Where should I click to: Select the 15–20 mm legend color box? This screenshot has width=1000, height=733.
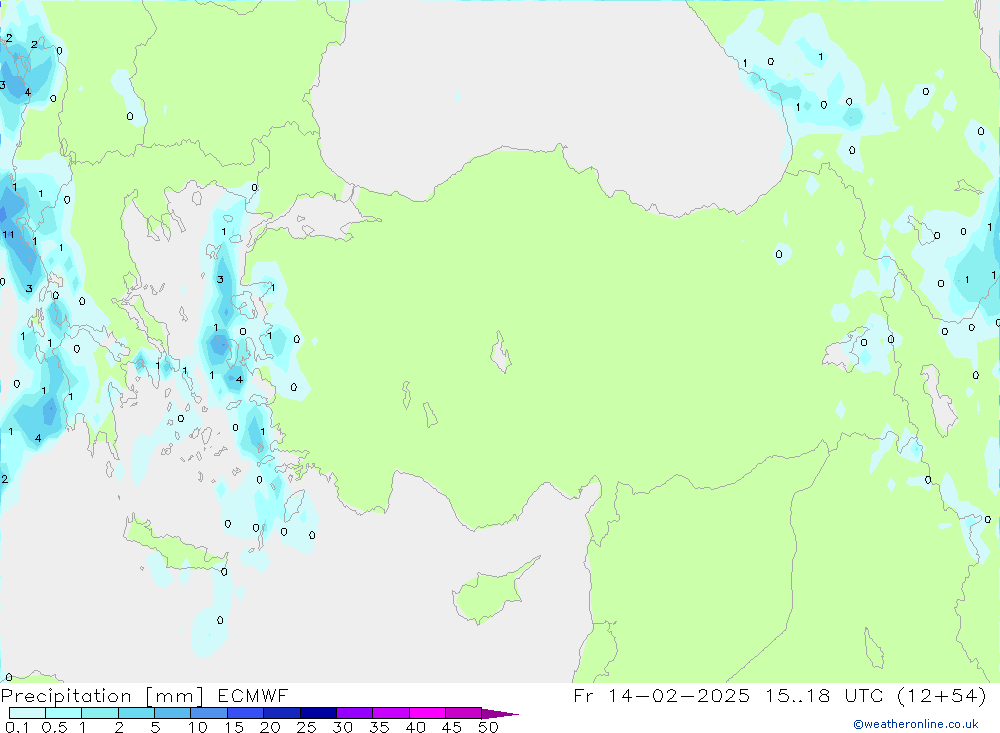[246, 713]
